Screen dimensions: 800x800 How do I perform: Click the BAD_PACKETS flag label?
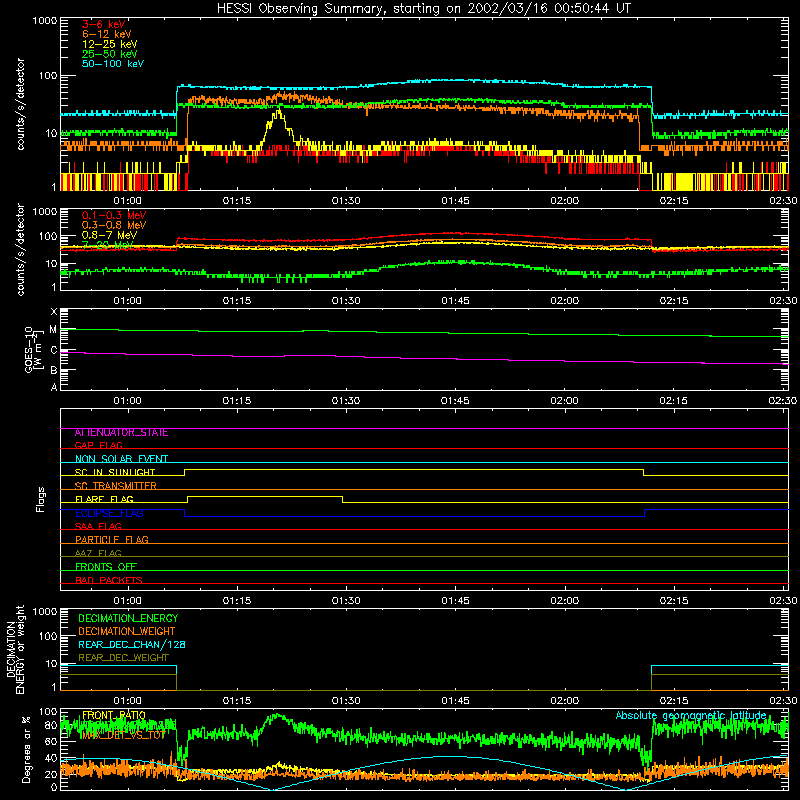109,580
